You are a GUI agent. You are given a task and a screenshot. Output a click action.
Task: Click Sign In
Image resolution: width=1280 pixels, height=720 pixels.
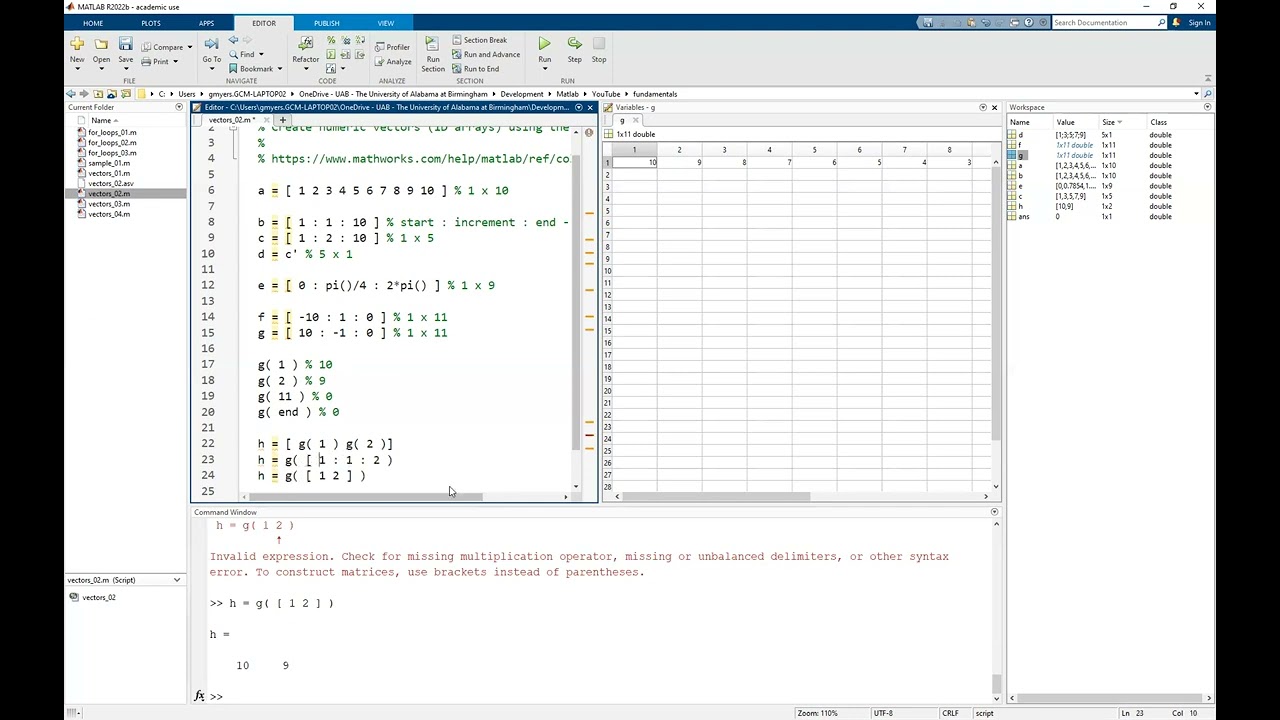[x=1199, y=22]
